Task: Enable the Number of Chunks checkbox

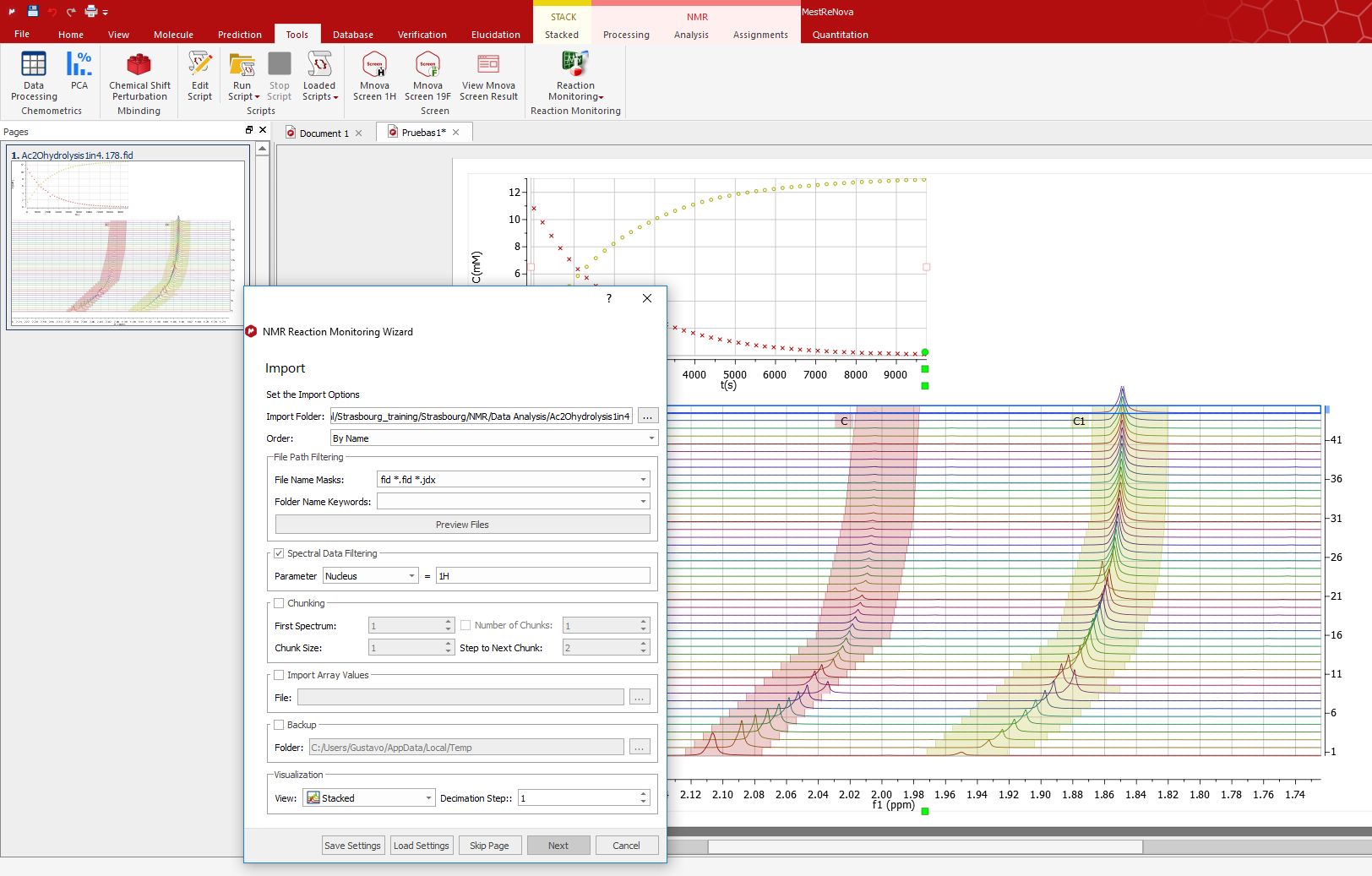Action: point(465,626)
